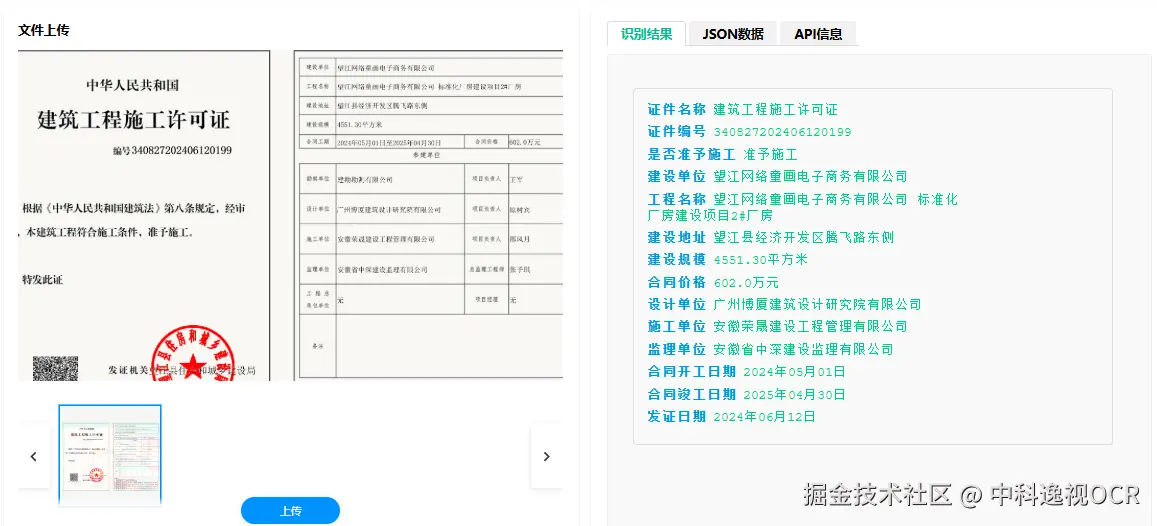Image resolution: width=1157 pixels, height=526 pixels.
Task: Click the 建设单位 value 望江网络童画电子商务有限公司
Action: 810,177
